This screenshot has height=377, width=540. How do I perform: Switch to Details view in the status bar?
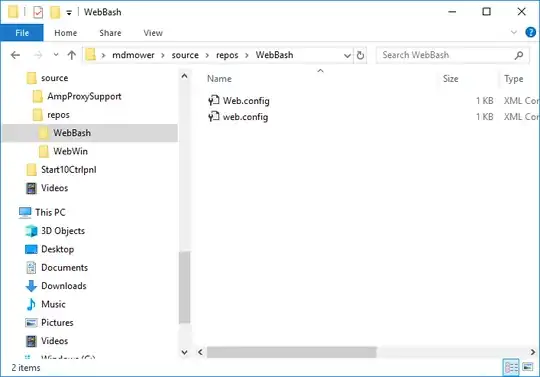click(x=511, y=367)
